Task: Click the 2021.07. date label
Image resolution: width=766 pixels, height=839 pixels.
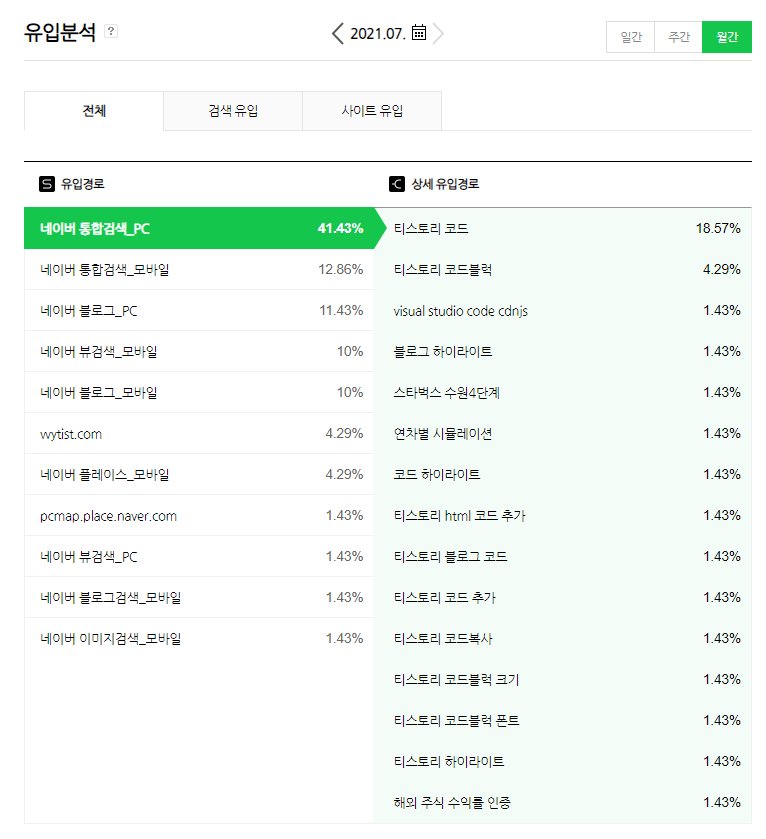Action: pos(378,34)
